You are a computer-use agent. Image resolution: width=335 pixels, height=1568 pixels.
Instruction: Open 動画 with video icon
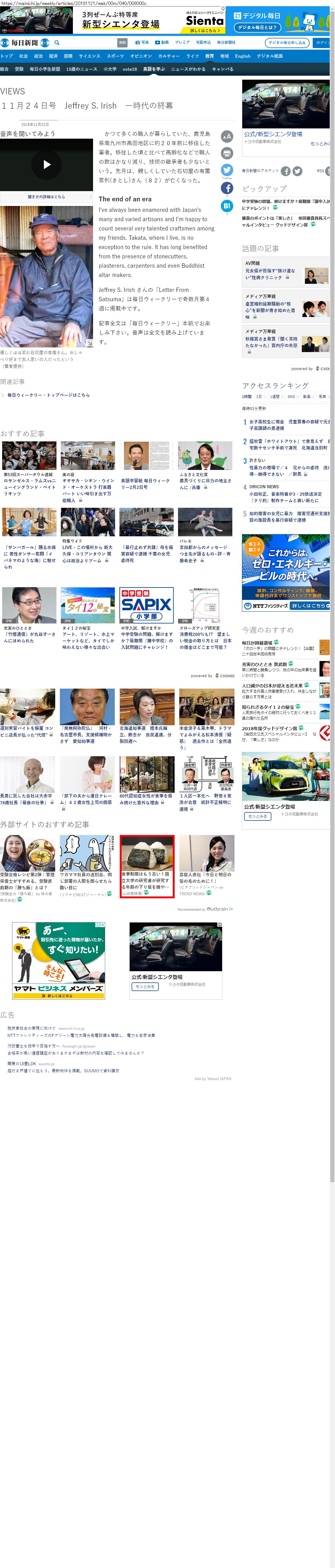coord(161,42)
